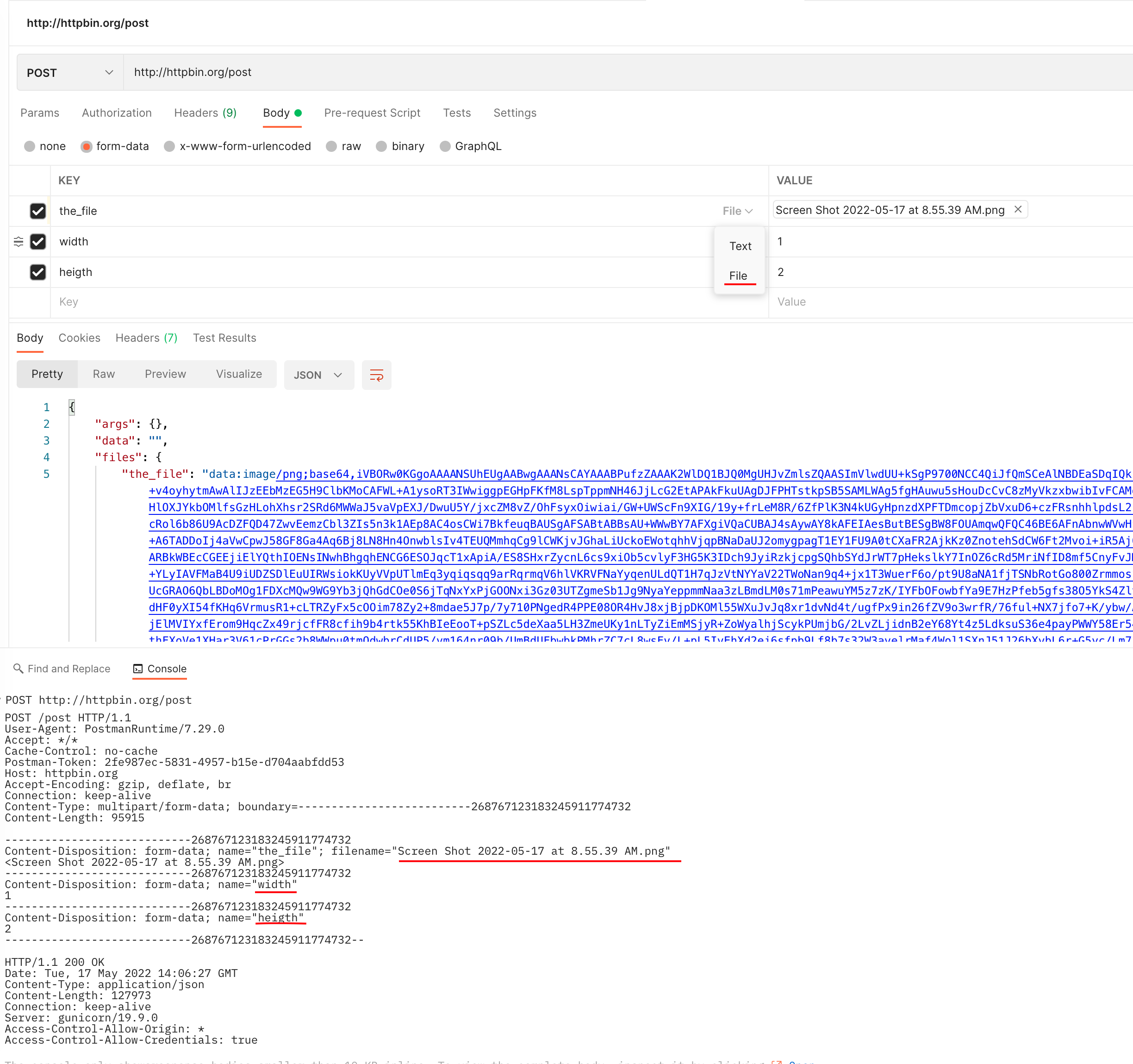Click HTTP/1.1 200 OK console line
Image resolution: width=1133 pixels, height=1064 pixels.
tap(55, 963)
